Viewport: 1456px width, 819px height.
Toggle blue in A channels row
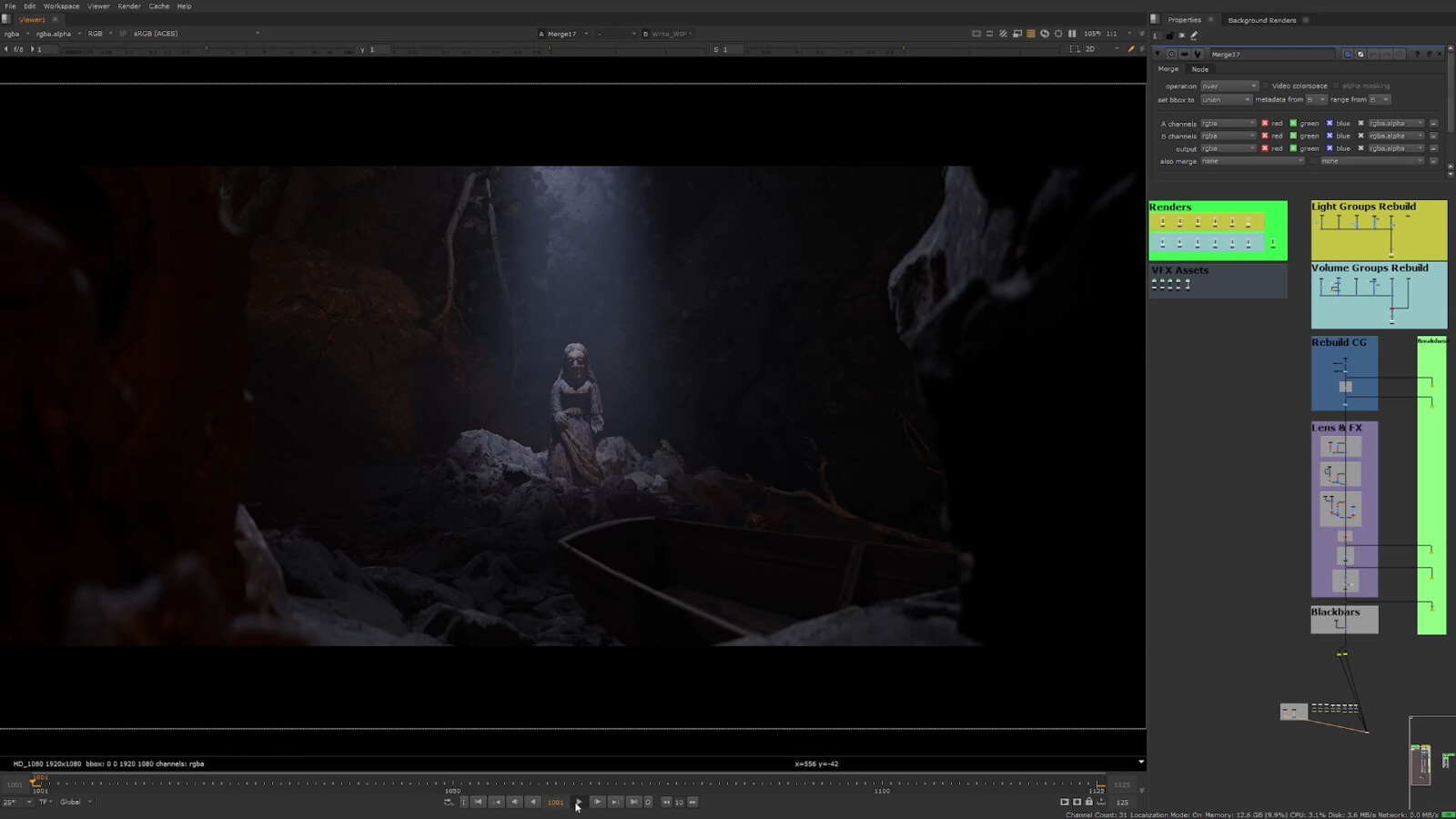[1330, 124]
